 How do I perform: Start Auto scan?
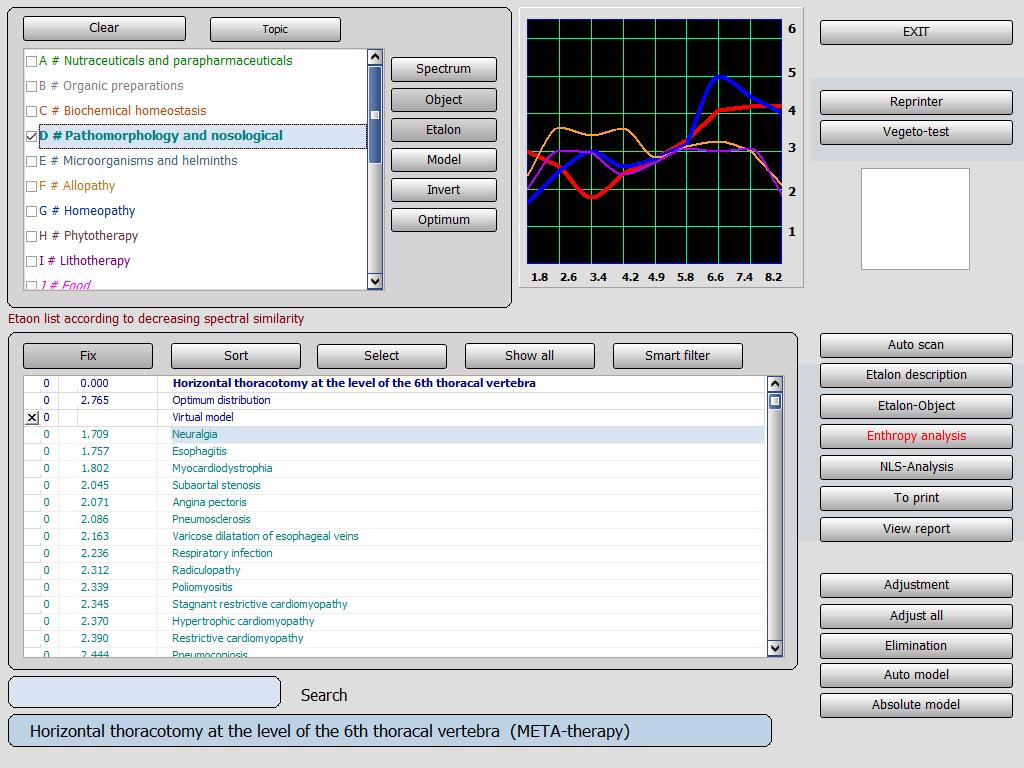[916, 345]
